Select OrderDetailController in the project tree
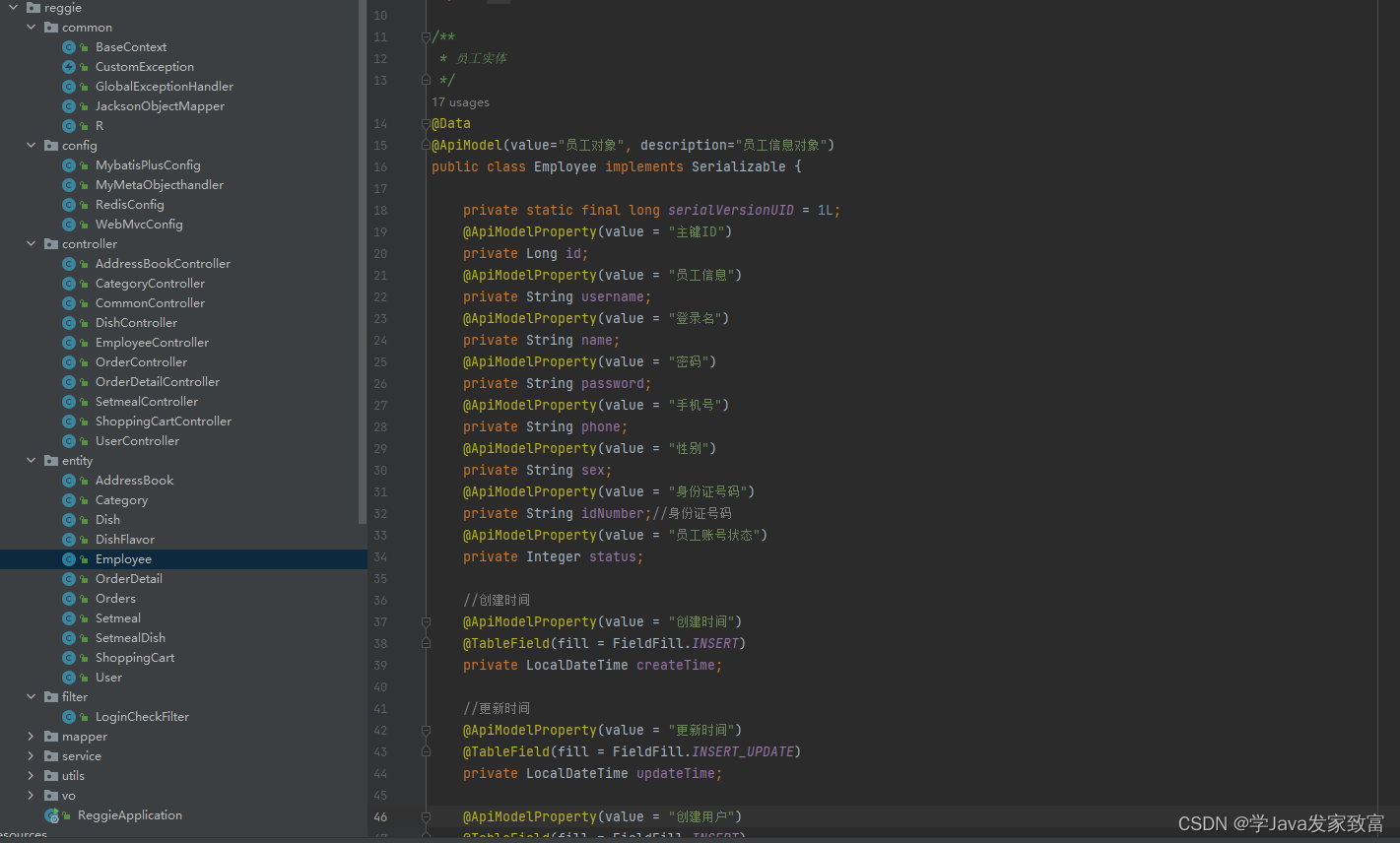This screenshot has width=1400, height=843. point(158,382)
